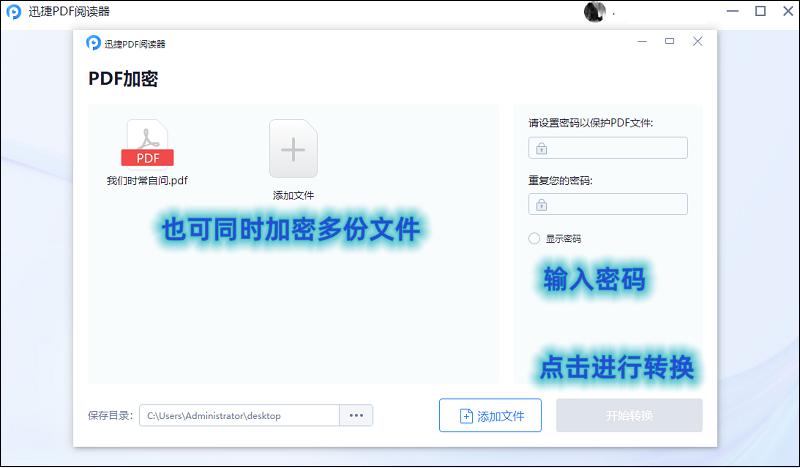Image resolution: width=800 pixels, height=468 pixels.
Task: Maximize the main reader window
Action: click(x=760, y=11)
